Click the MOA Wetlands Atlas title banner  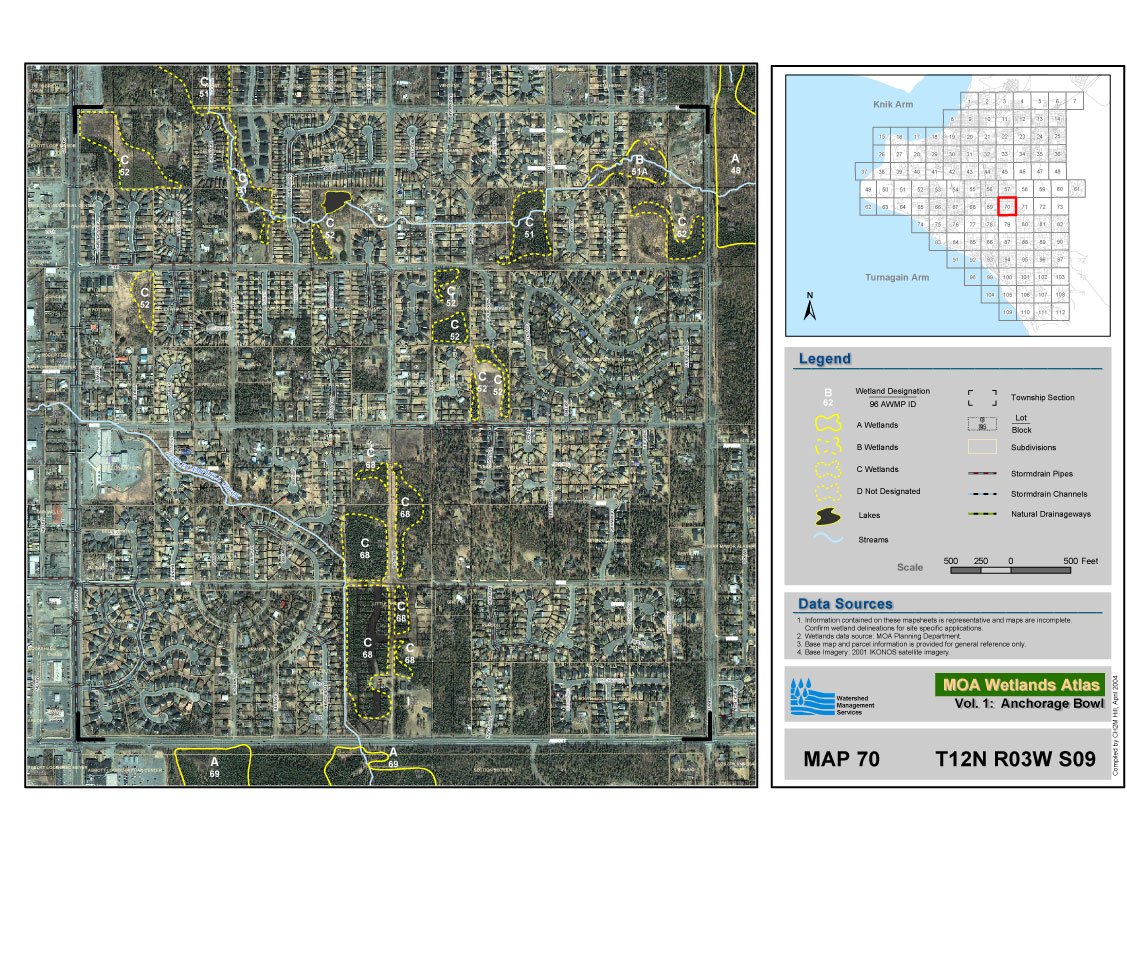1019,685
